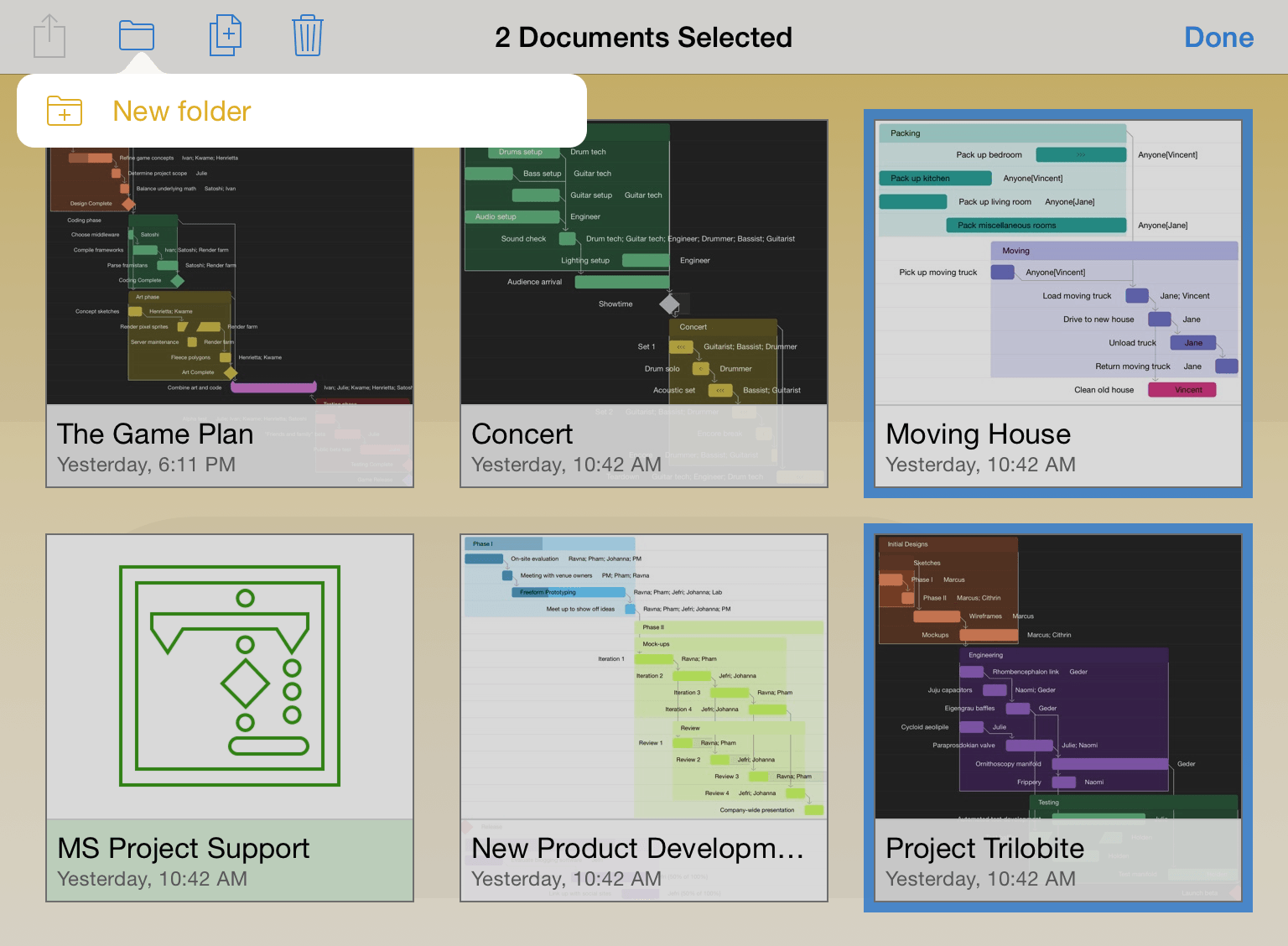Tap the Share export icon
This screenshot has height=946, width=1288.
pos(49,36)
